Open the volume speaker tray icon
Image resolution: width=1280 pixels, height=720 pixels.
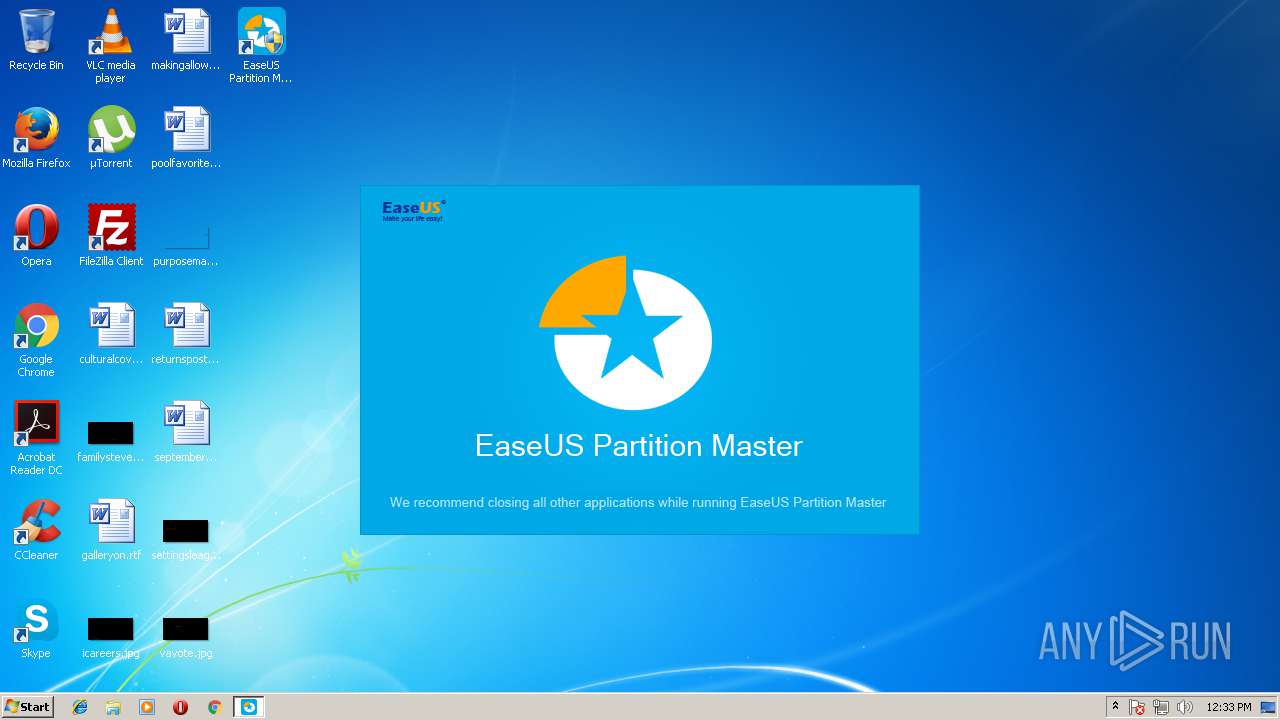pyautogui.click(x=1185, y=707)
